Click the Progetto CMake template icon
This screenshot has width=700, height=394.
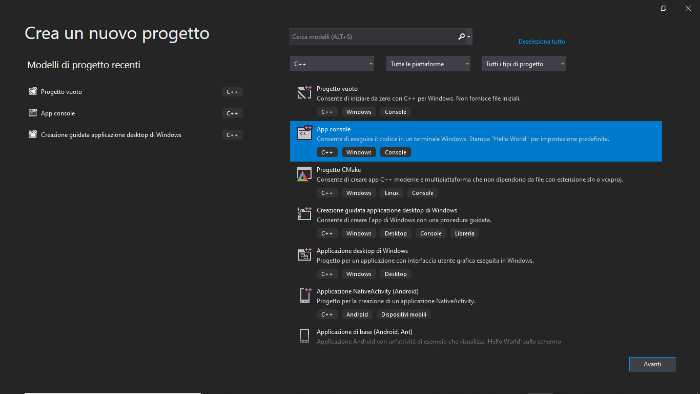tap(304, 174)
